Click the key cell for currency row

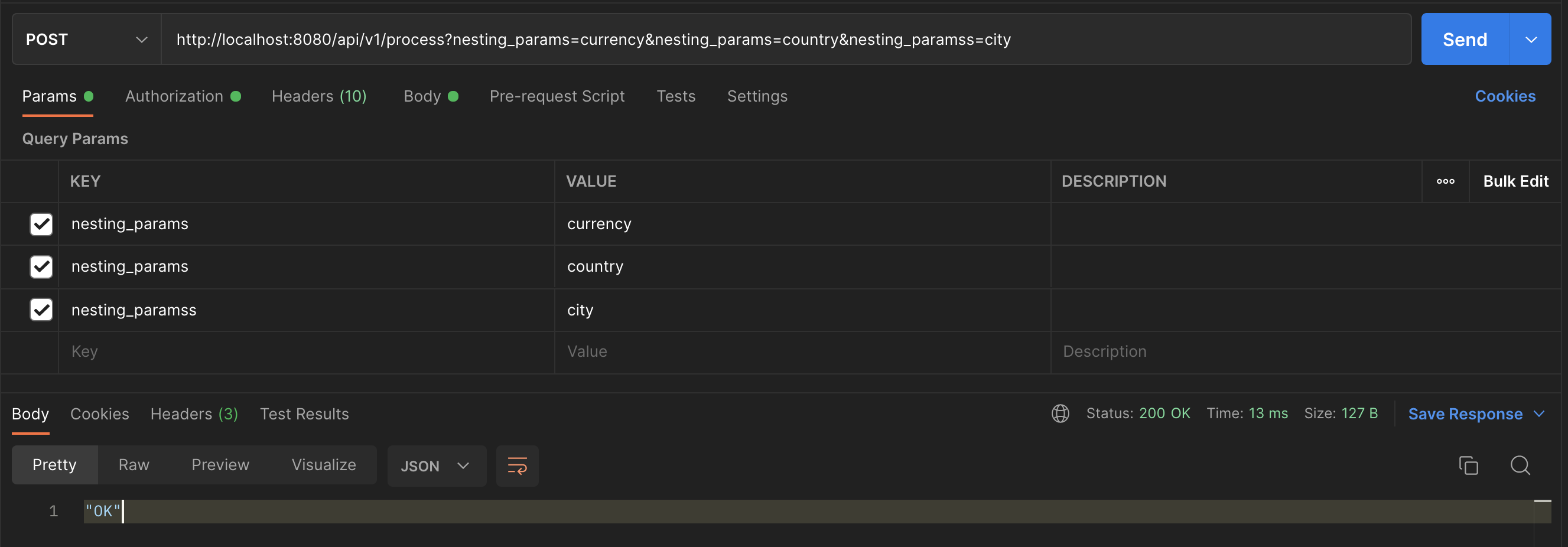(x=306, y=224)
